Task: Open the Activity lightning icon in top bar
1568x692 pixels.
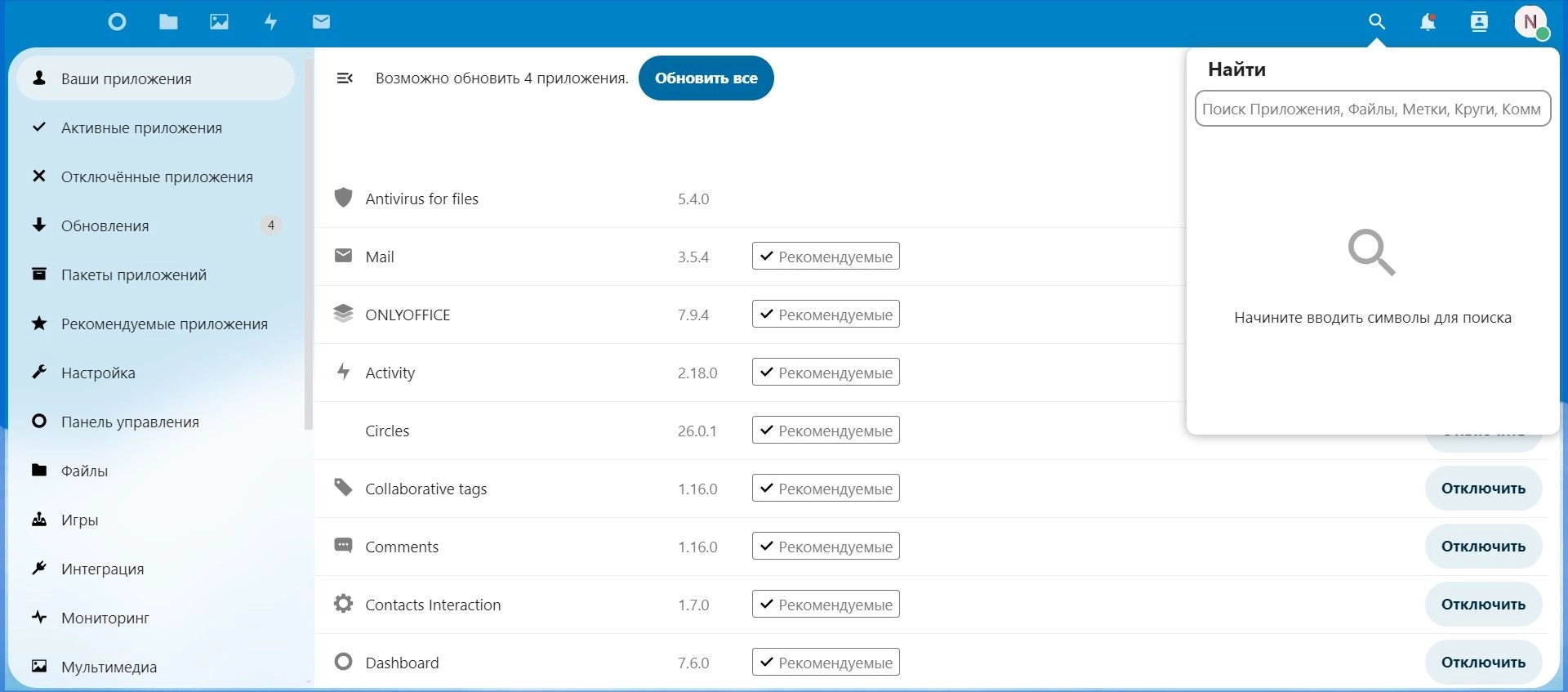Action: click(x=270, y=22)
